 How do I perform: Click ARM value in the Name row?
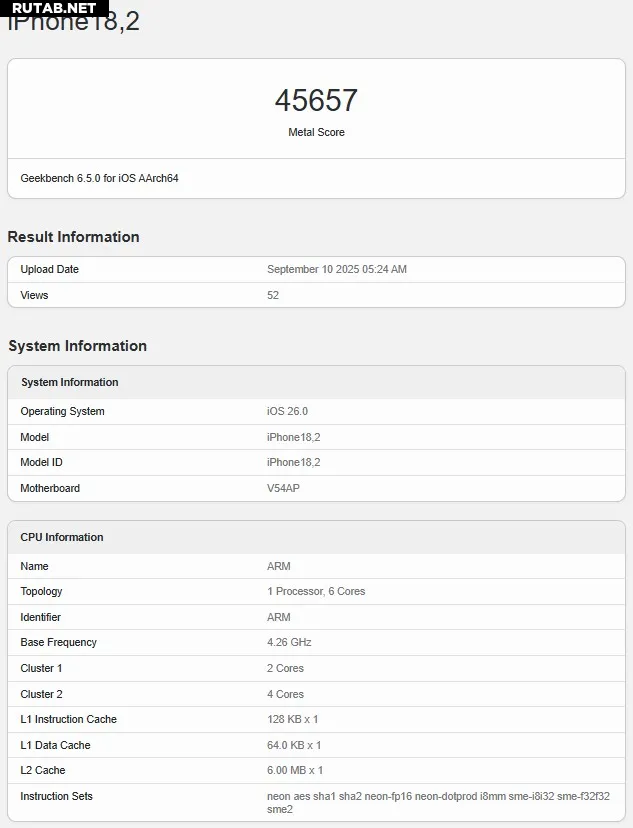point(279,566)
